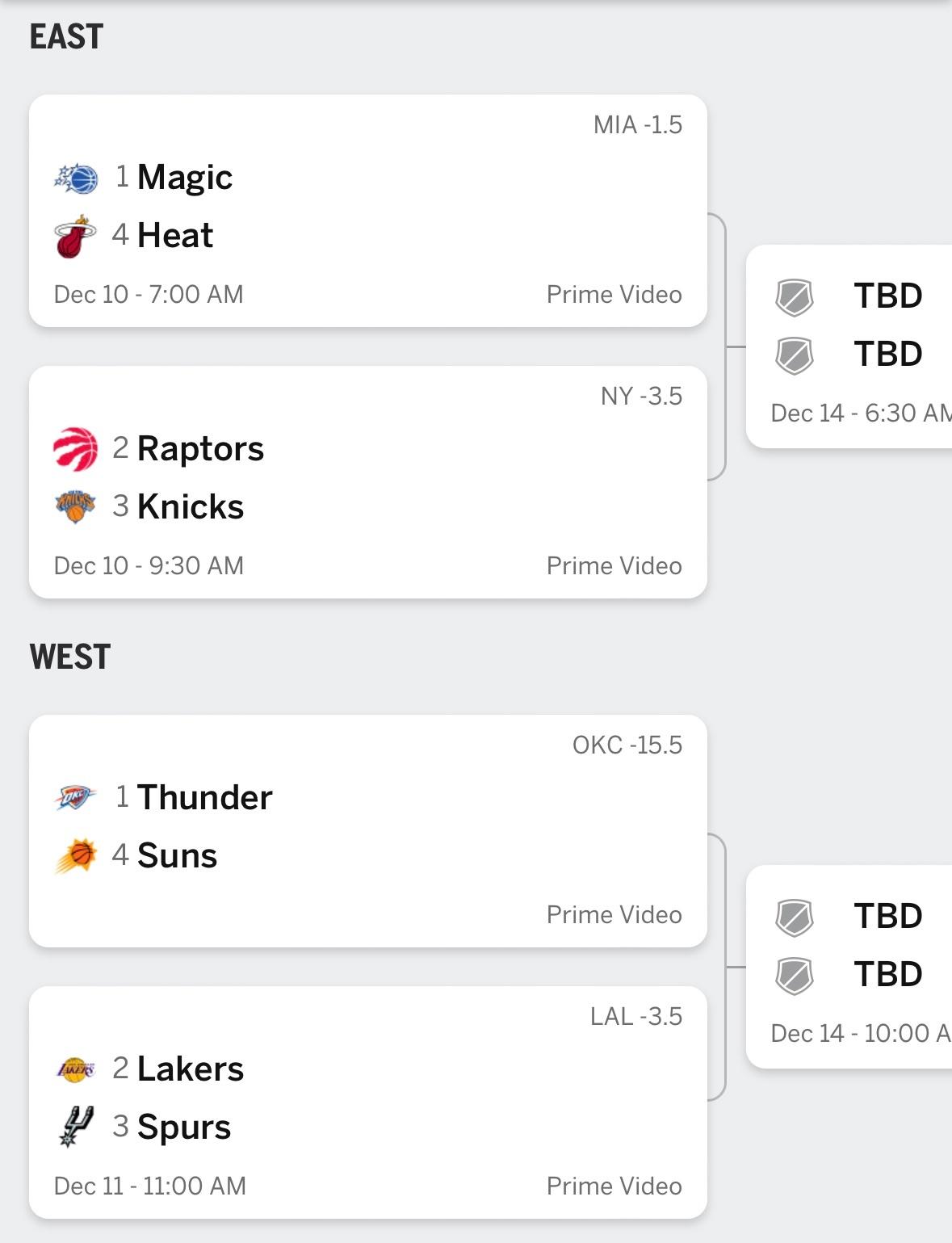This screenshot has width=952, height=1243.
Task: Click the Phoenix Suns logo
Action: (76, 856)
